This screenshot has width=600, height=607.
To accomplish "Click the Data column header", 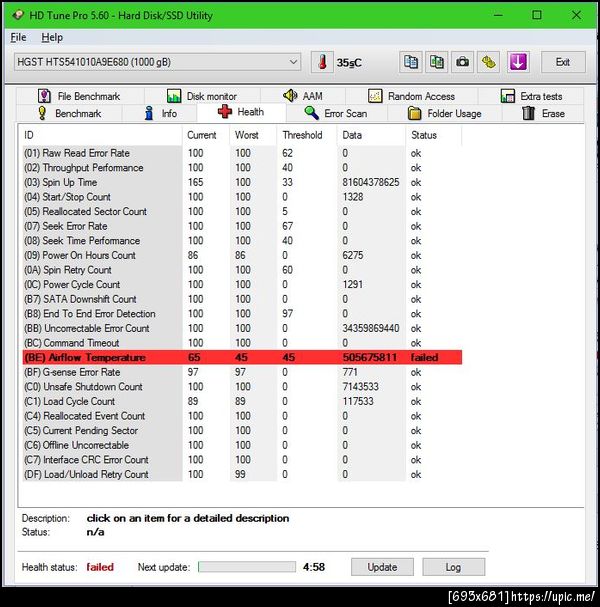I will (x=371, y=135).
